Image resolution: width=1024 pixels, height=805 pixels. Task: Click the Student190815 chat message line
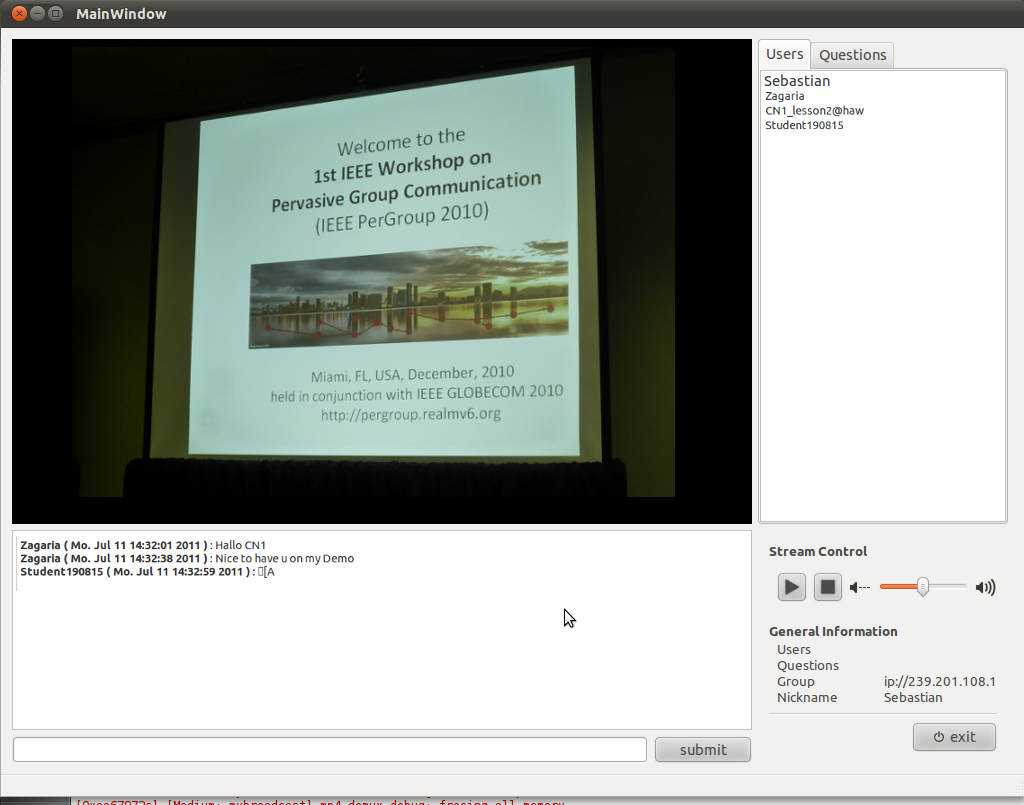pyautogui.click(x=148, y=572)
